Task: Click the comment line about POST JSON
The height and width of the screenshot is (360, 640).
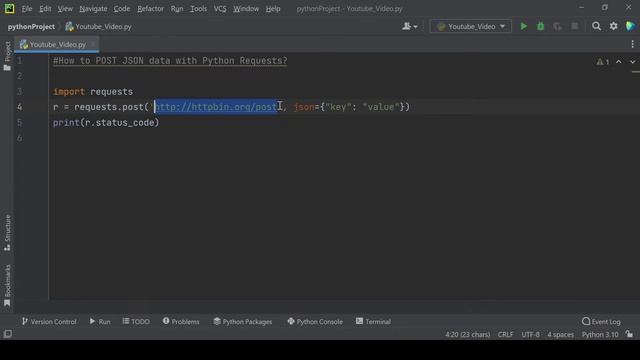Action: (x=170, y=61)
